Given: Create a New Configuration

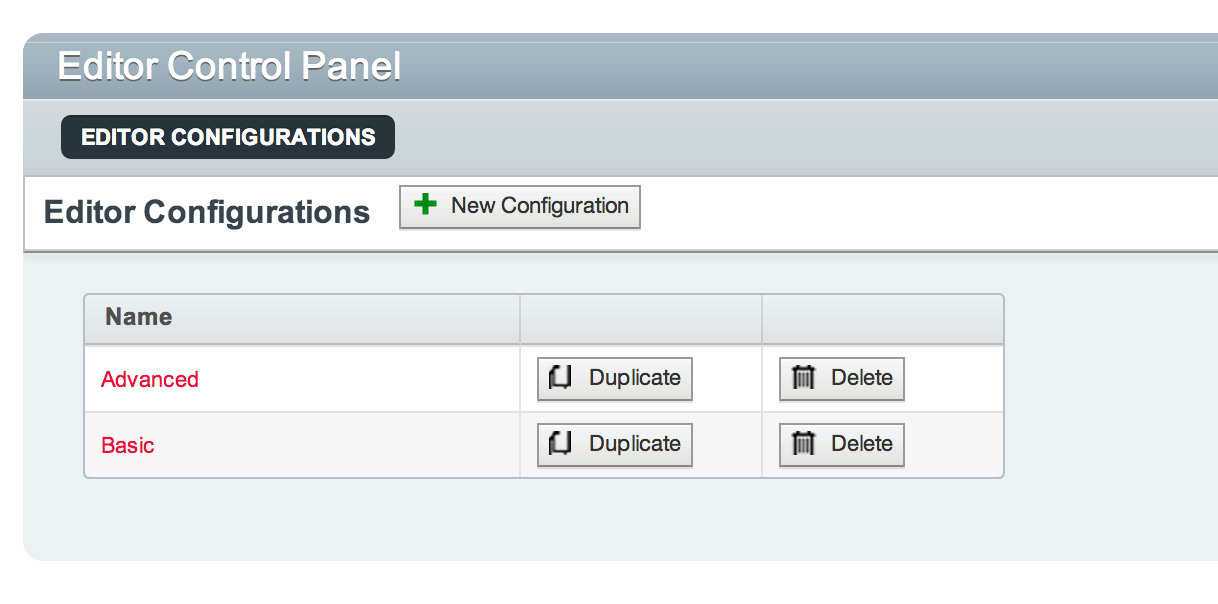Looking at the screenshot, I should point(520,207).
